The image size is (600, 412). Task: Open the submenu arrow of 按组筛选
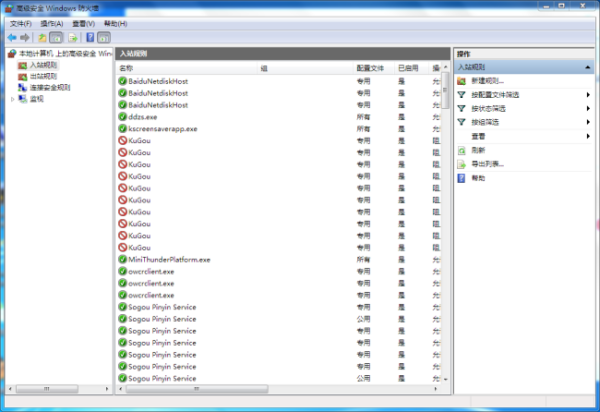(x=588, y=122)
